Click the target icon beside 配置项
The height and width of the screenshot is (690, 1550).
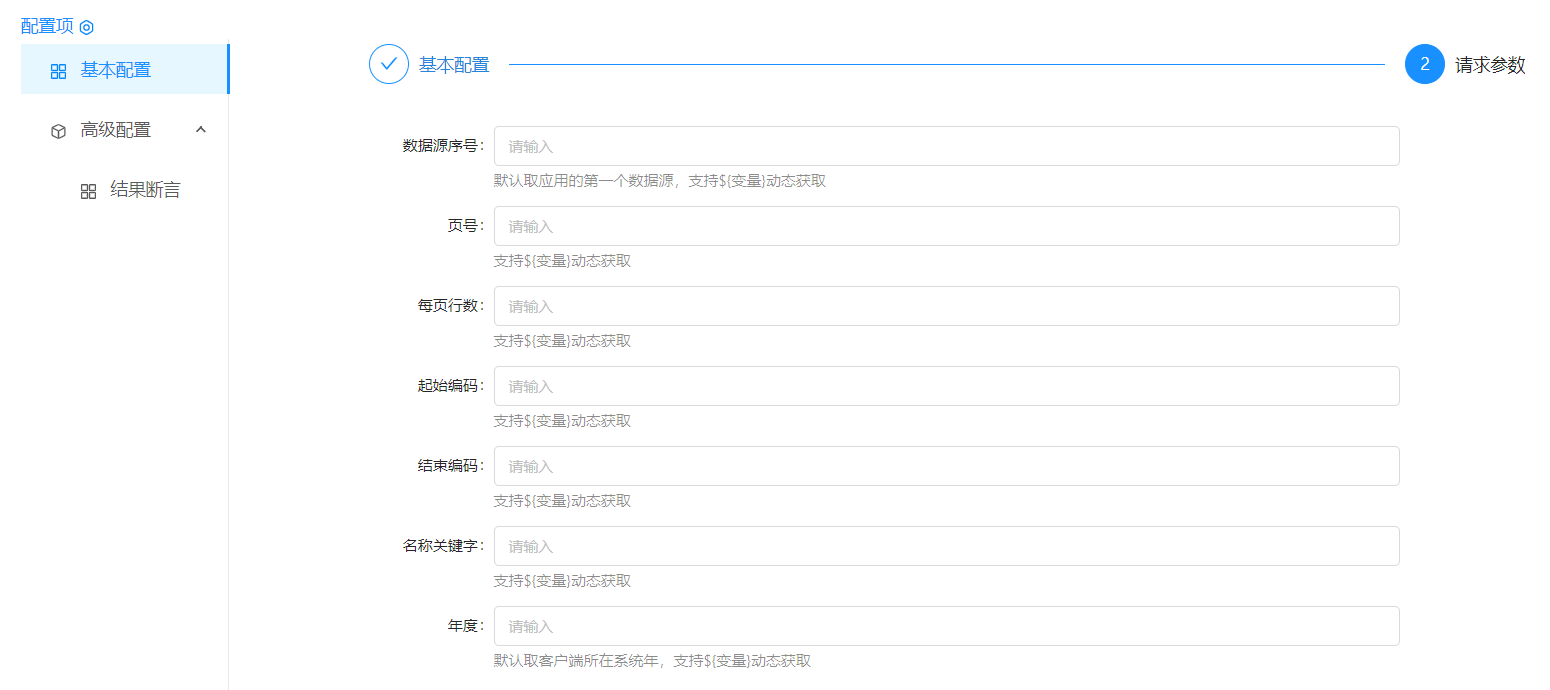(x=87, y=27)
